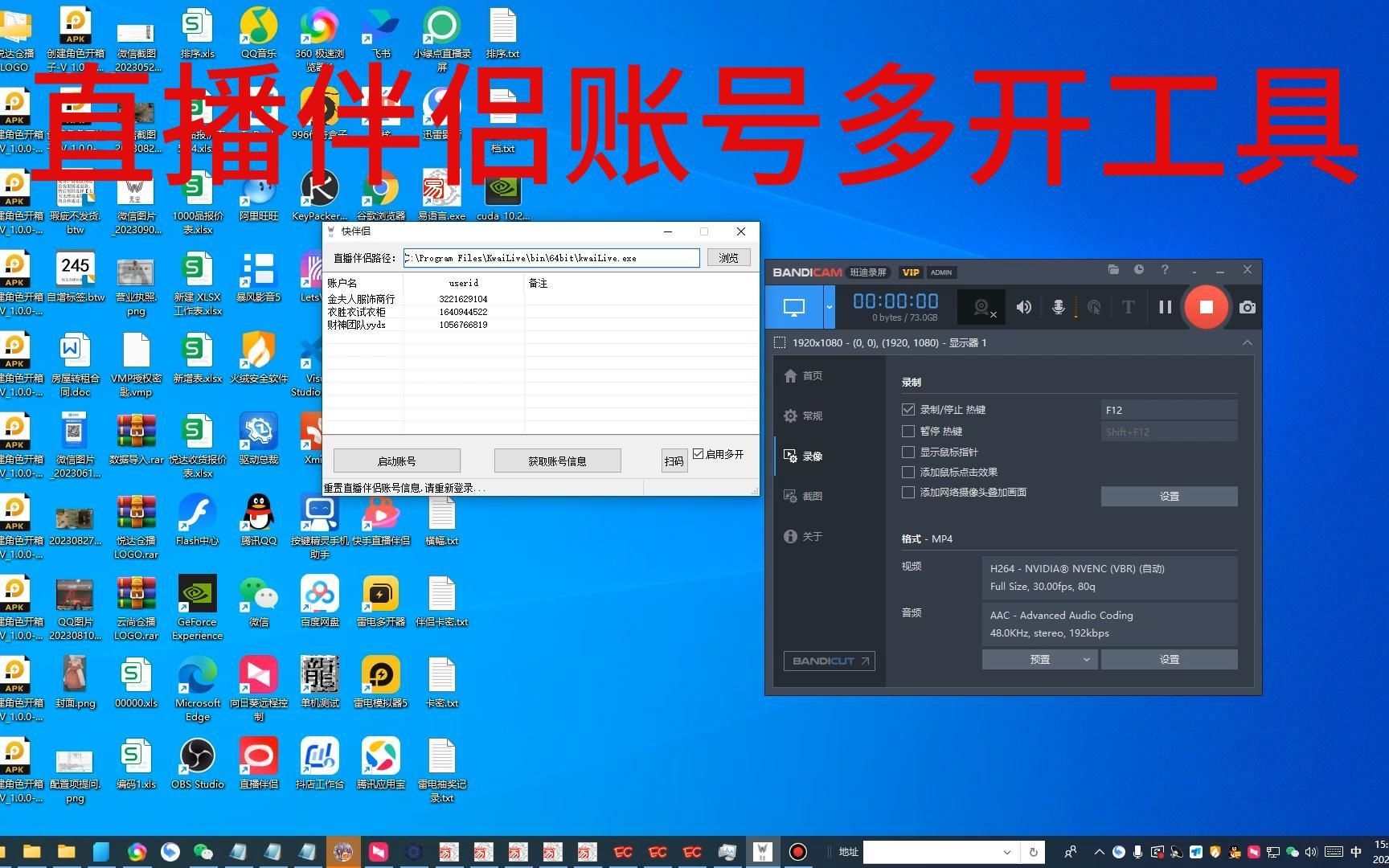This screenshot has height=868, width=1389.
Task: Select the 录像 tab in Bandicam sidebar
Action: pyautogui.click(x=803, y=456)
